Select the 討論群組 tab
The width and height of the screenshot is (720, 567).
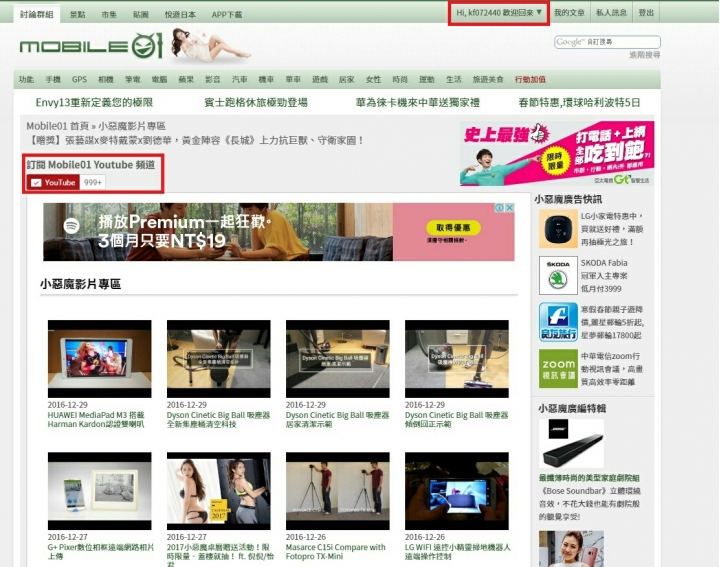pos(36,14)
